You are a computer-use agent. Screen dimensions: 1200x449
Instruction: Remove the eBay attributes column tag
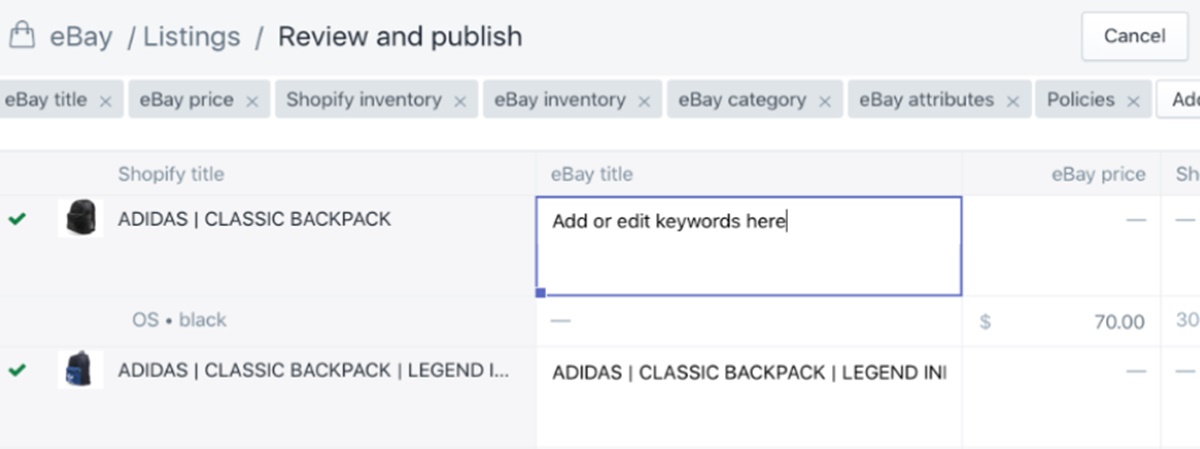[x=1013, y=101]
